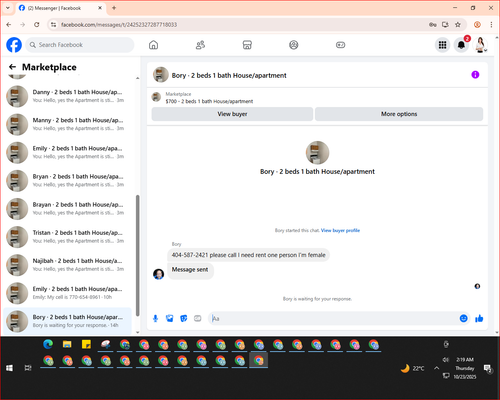Launch Microsoft Edge from the taskbar
The image size is (500, 400).
48,344
